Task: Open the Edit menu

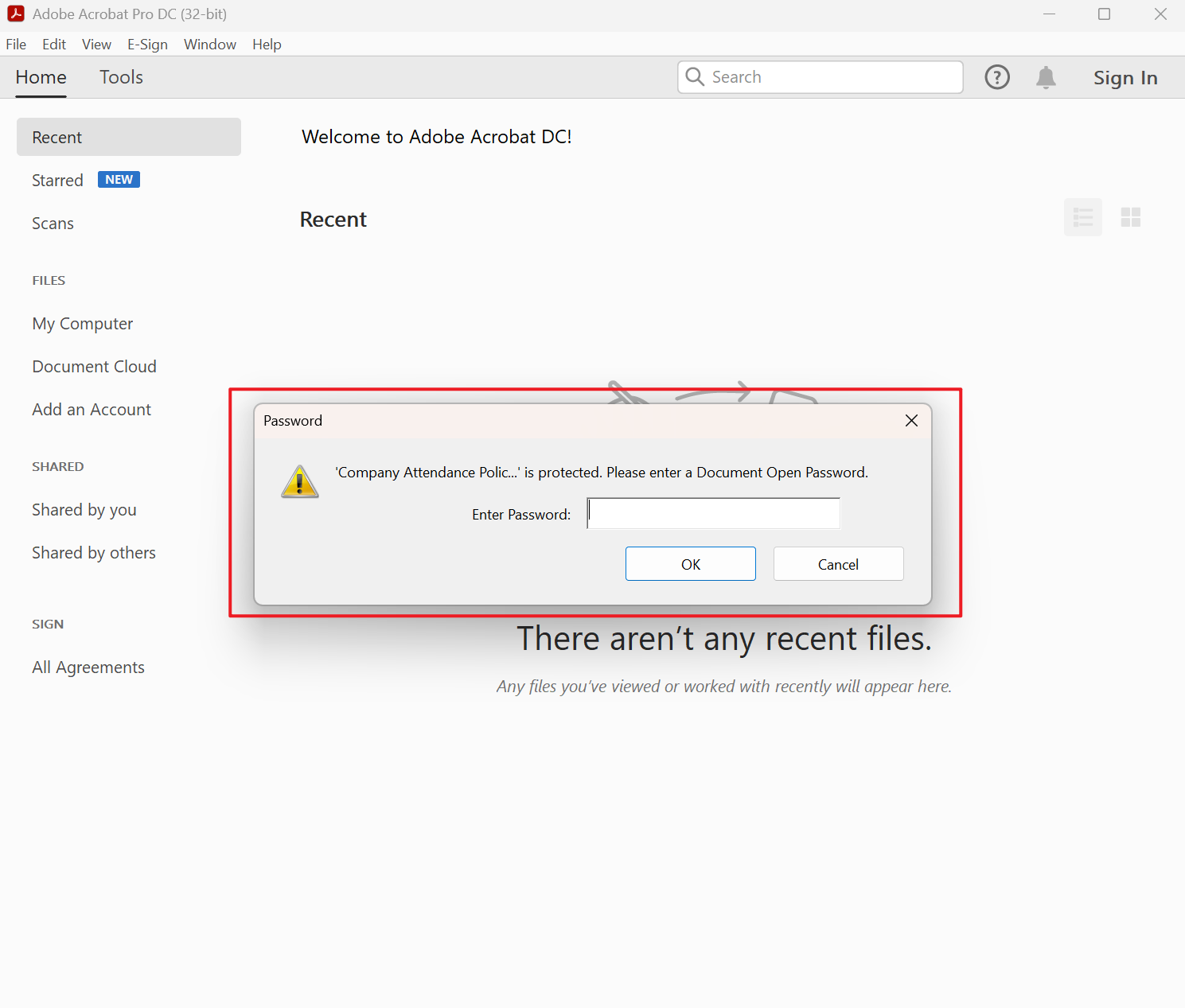Action: (54, 45)
